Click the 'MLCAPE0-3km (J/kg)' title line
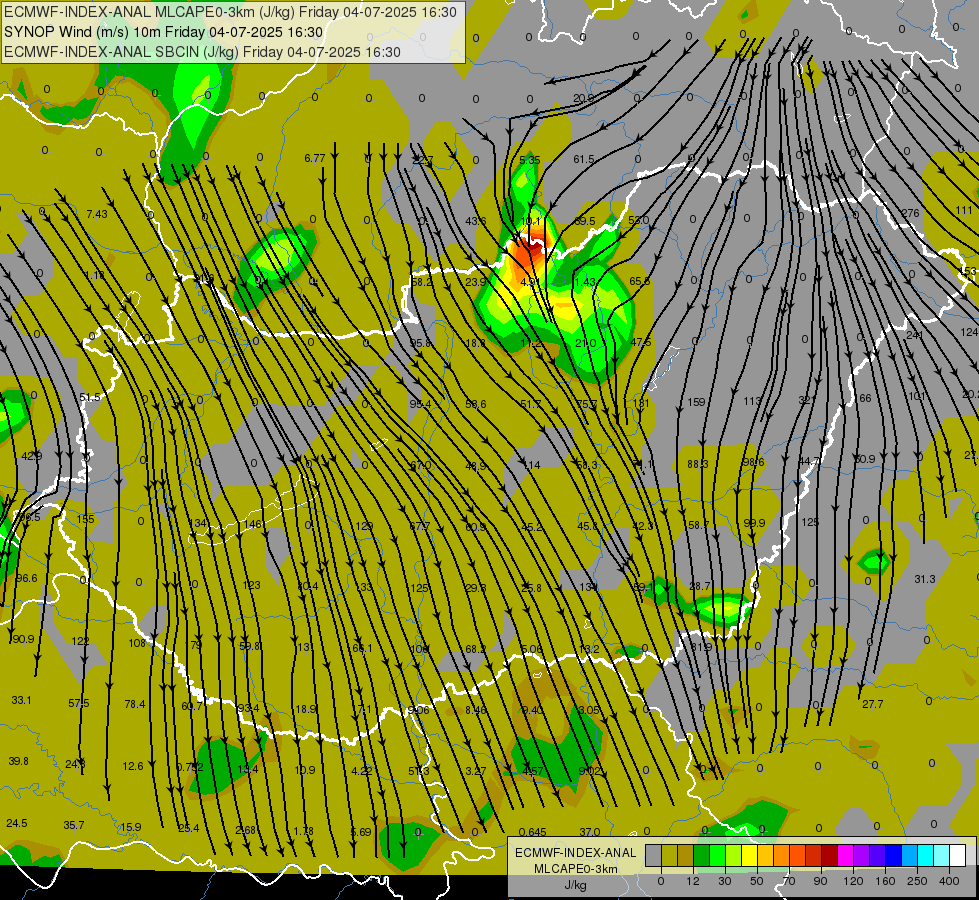The height and width of the screenshot is (900, 979). click(230, 12)
